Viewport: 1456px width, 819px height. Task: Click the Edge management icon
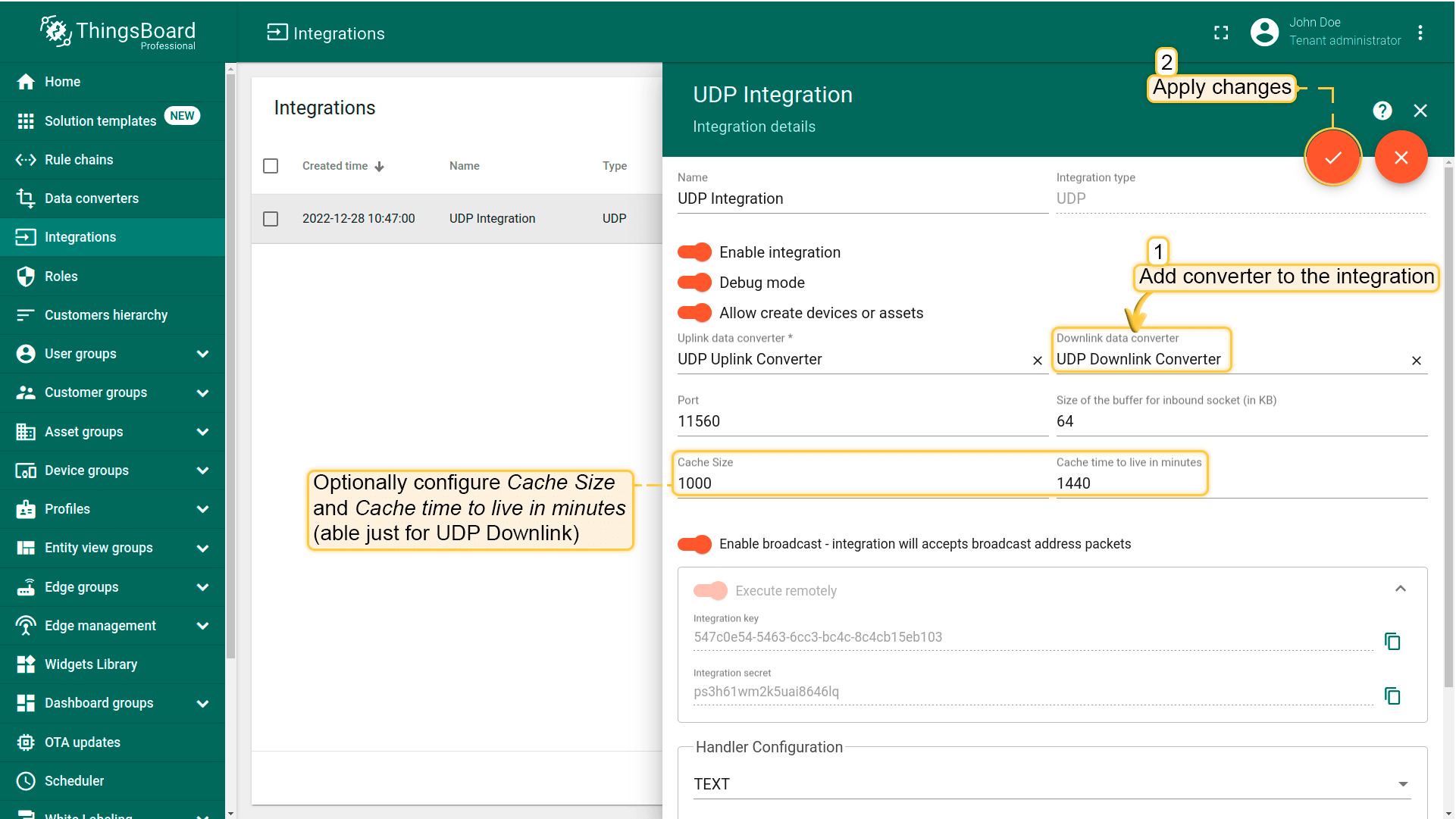(x=26, y=626)
